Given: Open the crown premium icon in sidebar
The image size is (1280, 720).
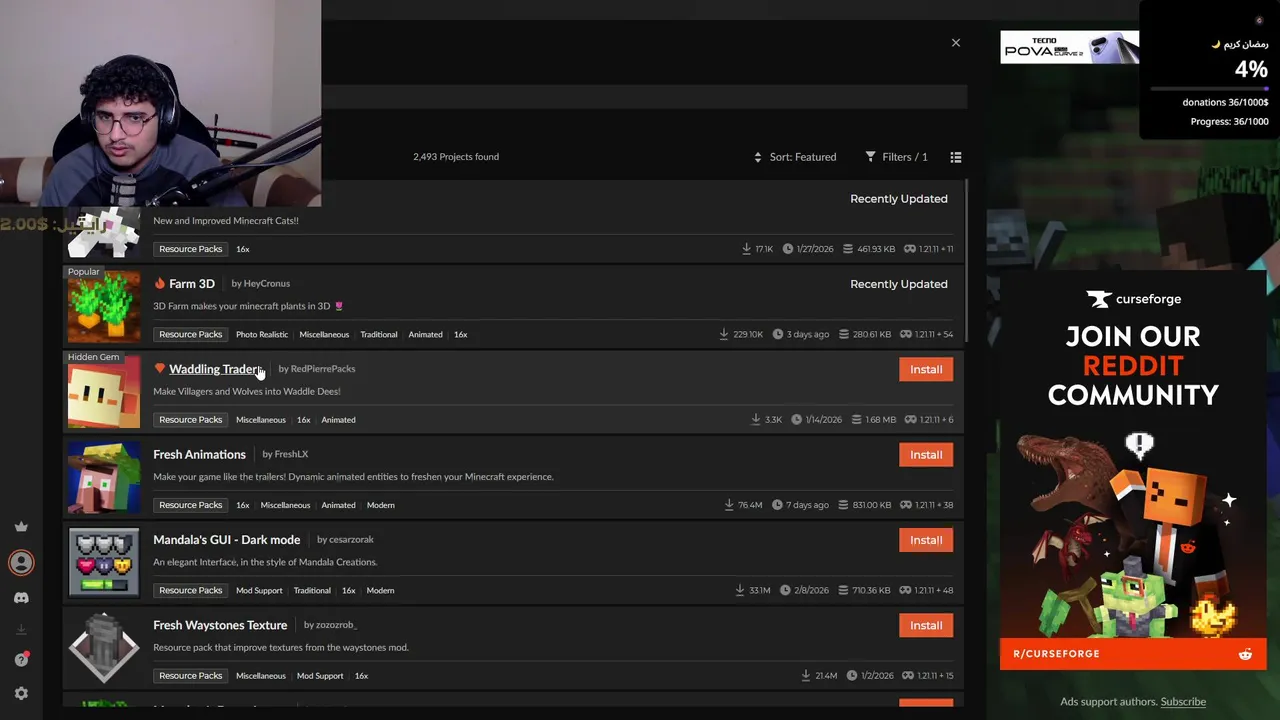Looking at the screenshot, I should pos(21,527).
